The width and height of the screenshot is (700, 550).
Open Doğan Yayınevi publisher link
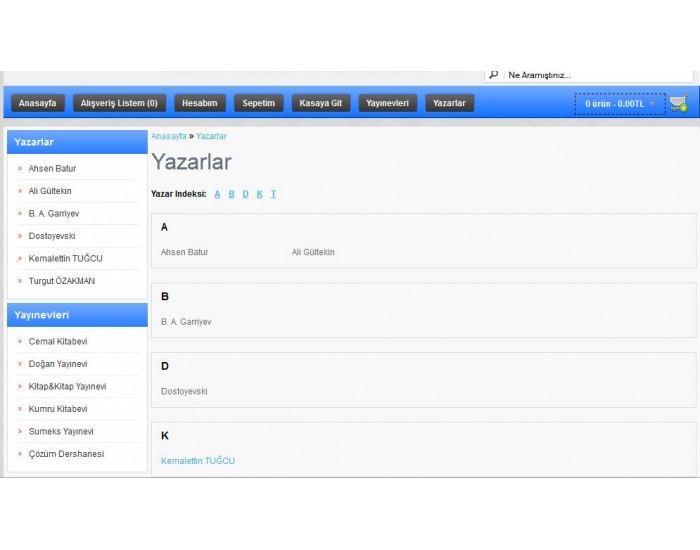pyautogui.click(x=58, y=364)
